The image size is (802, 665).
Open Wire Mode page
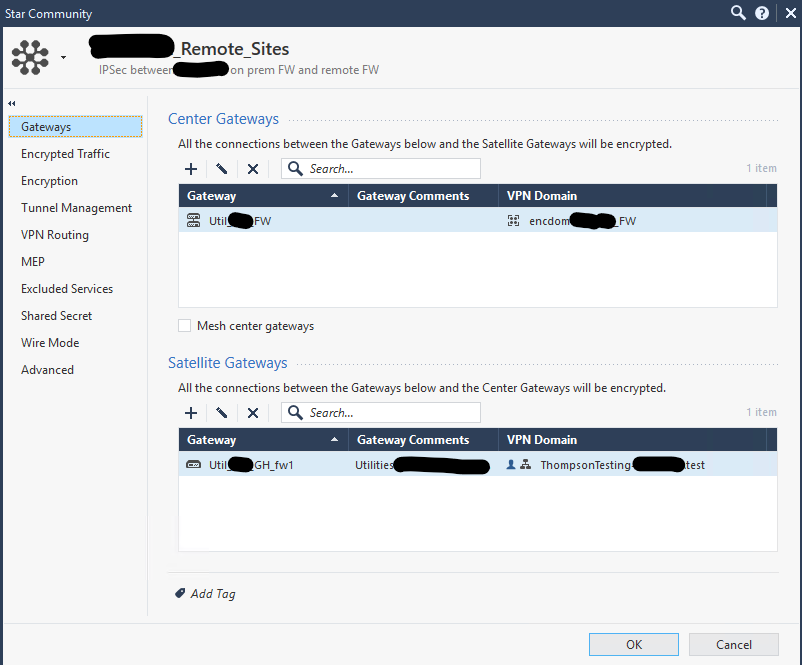click(x=50, y=343)
